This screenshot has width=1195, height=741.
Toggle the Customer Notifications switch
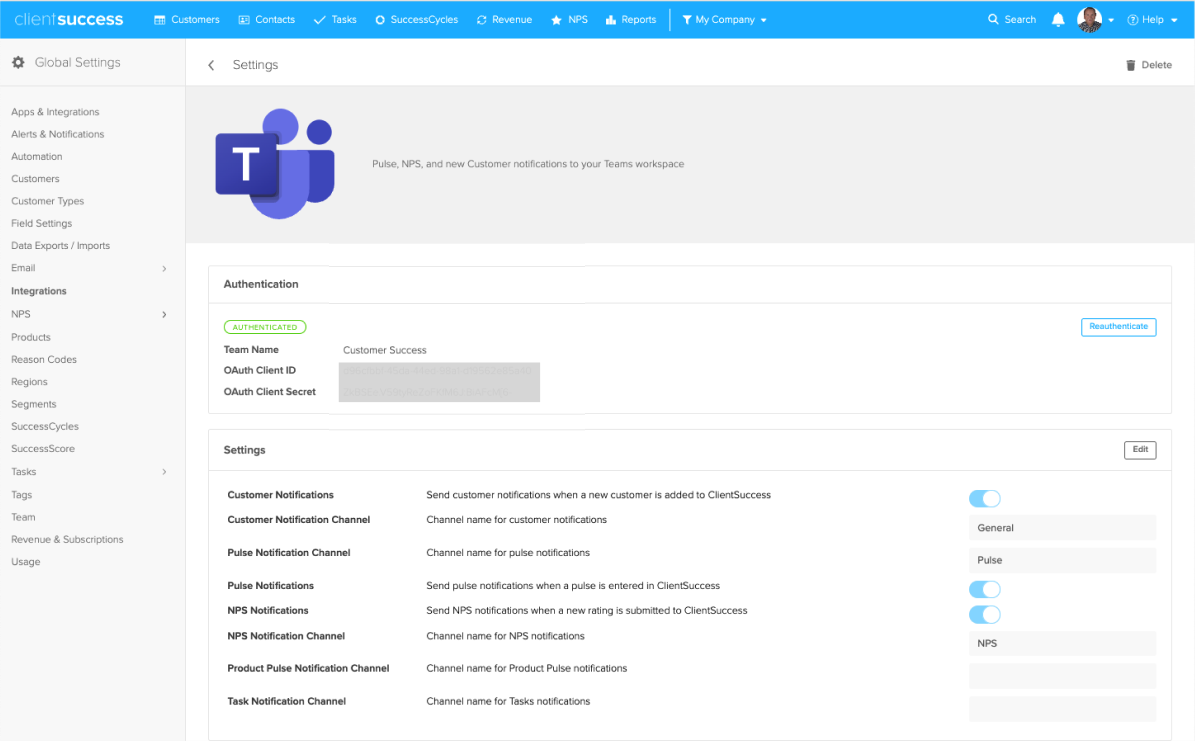point(985,499)
